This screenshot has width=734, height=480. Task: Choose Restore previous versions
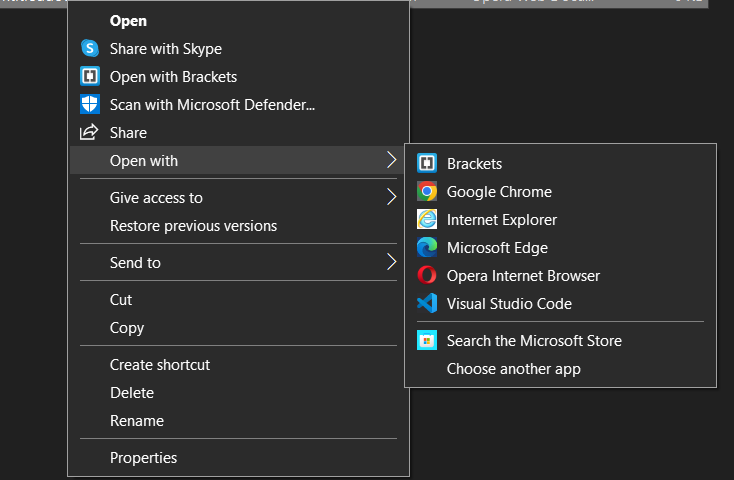[193, 226]
